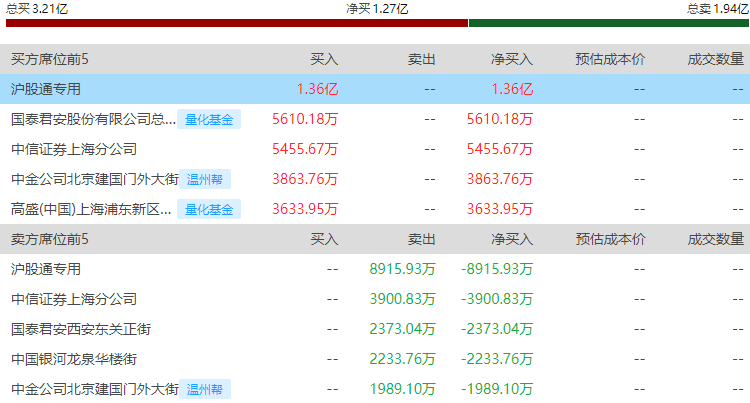Click 5455.67万 net buy value
The height and width of the screenshot is (403, 750).
click(x=500, y=149)
